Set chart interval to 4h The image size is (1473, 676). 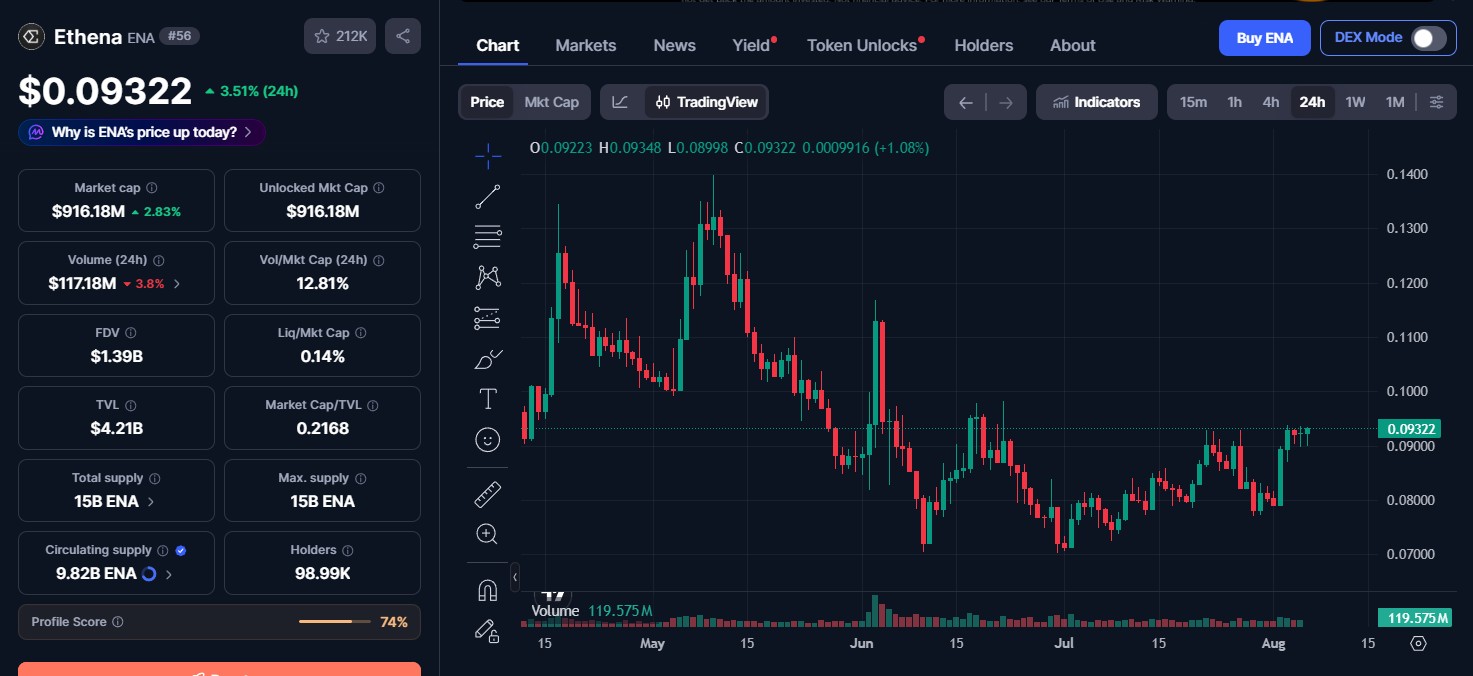[x=1271, y=102]
